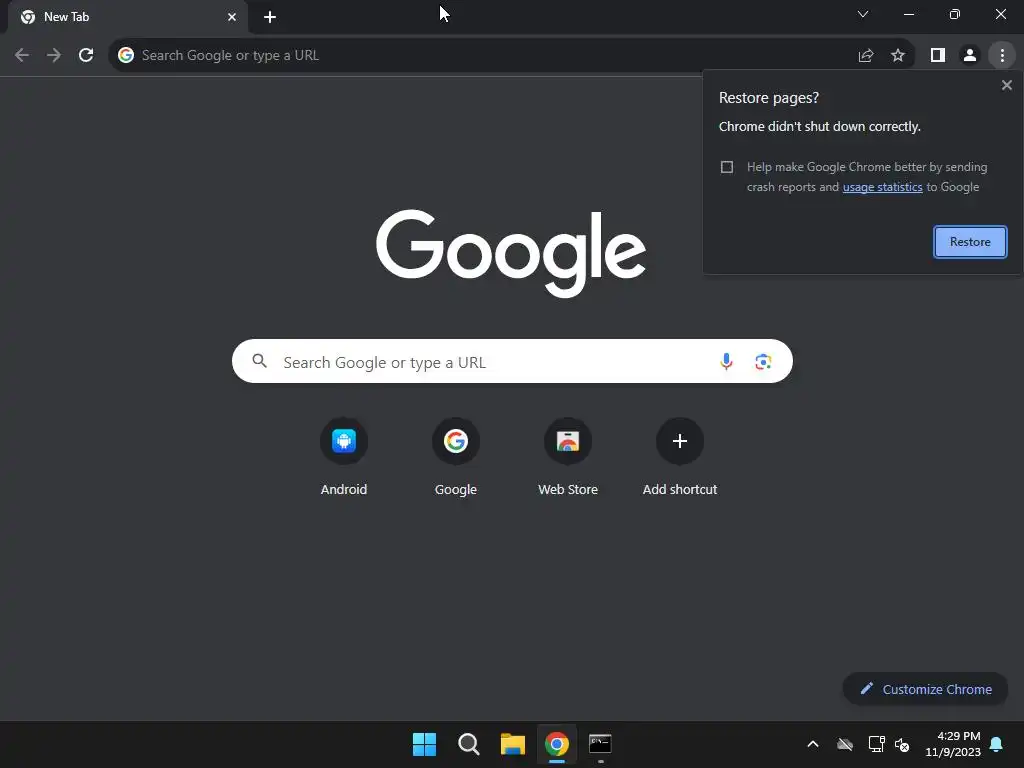Show hidden system tray icons
This screenshot has width=1024, height=768.
tap(813, 744)
